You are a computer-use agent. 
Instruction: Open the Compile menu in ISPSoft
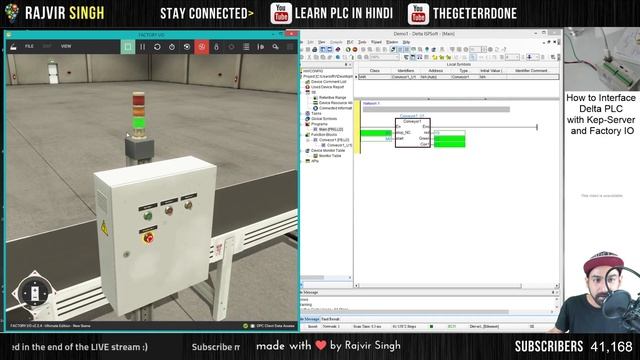click(x=336, y=42)
